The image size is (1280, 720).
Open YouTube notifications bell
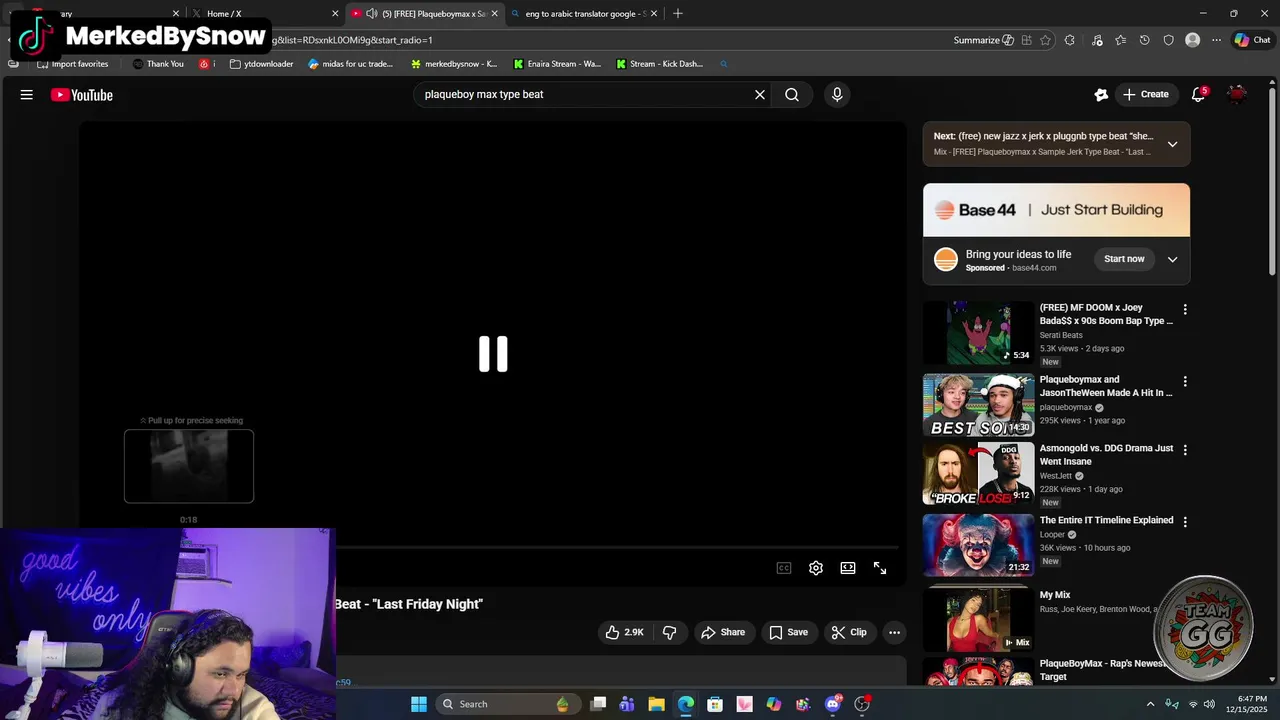tap(1198, 95)
